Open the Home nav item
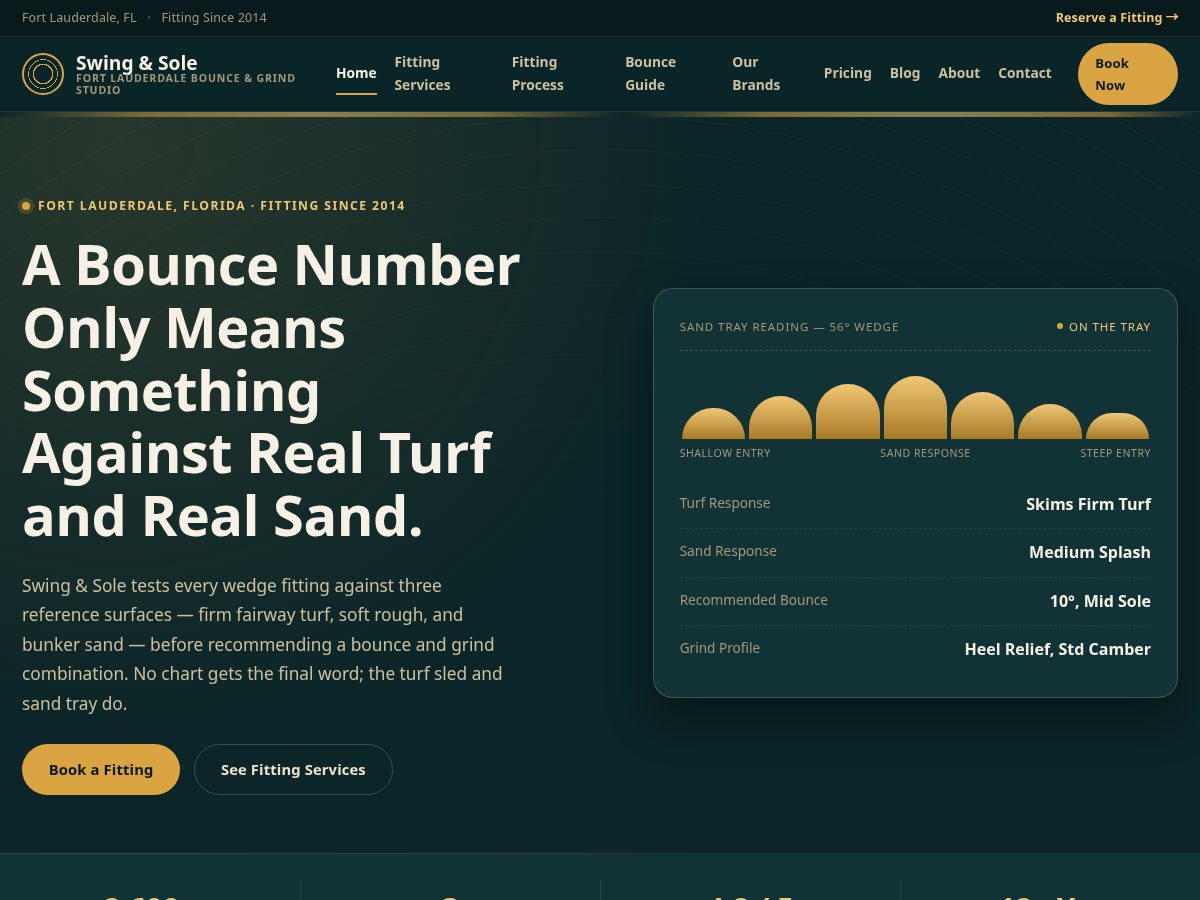Image resolution: width=1200 pixels, height=900 pixels. click(x=356, y=73)
